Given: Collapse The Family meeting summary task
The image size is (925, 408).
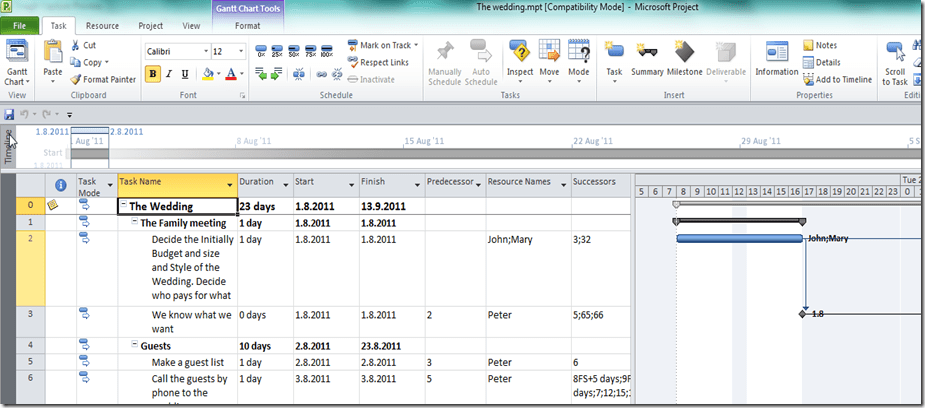Looking at the screenshot, I should (x=135, y=223).
